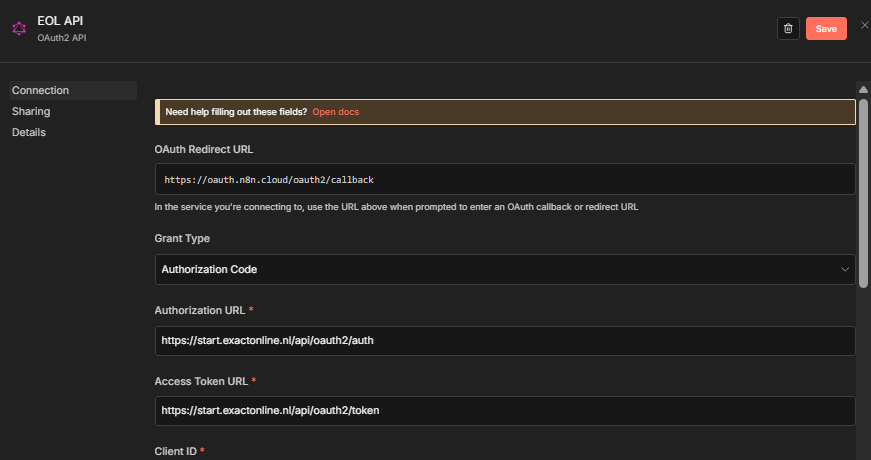Click the Access Token URL label text
The height and width of the screenshot is (460, 871).
pyautogui.click(x=202, y=381)
